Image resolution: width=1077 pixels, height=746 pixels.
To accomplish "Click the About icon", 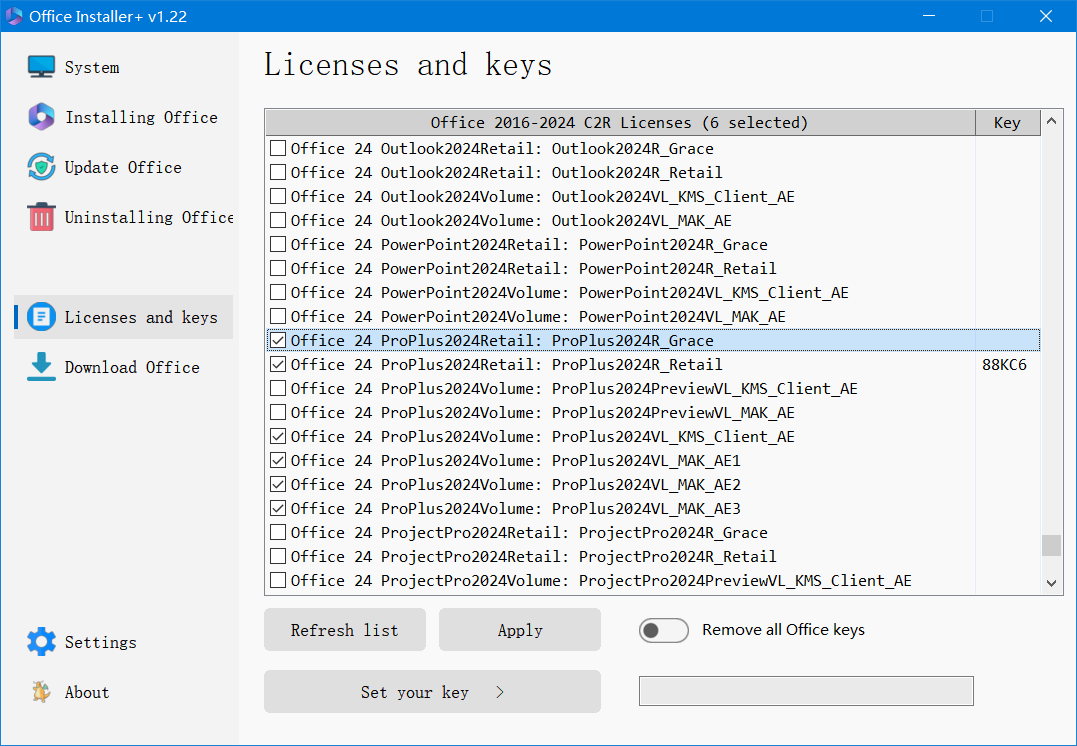I will point(41,692).
